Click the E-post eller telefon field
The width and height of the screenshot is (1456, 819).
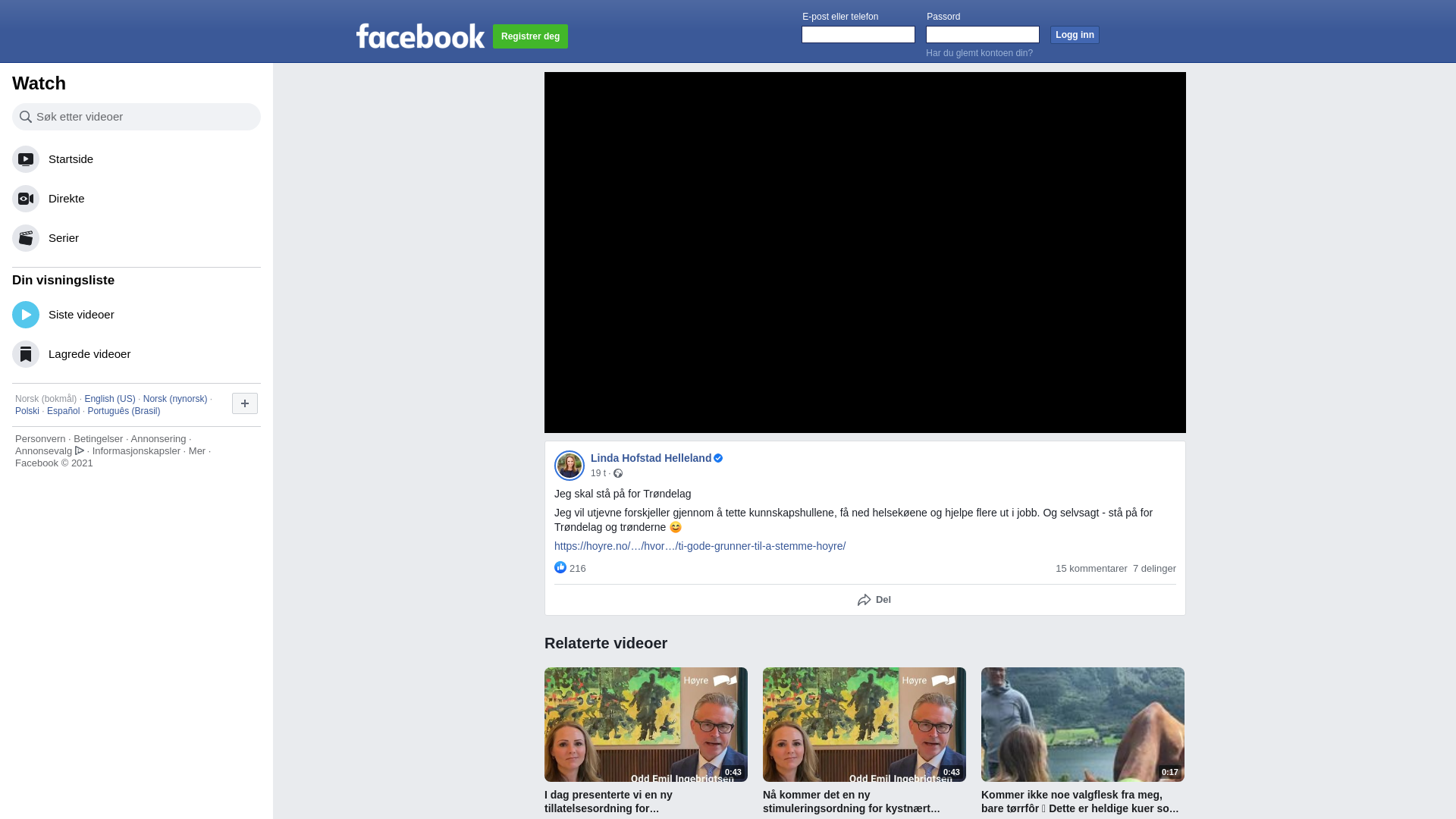[858, 35]
